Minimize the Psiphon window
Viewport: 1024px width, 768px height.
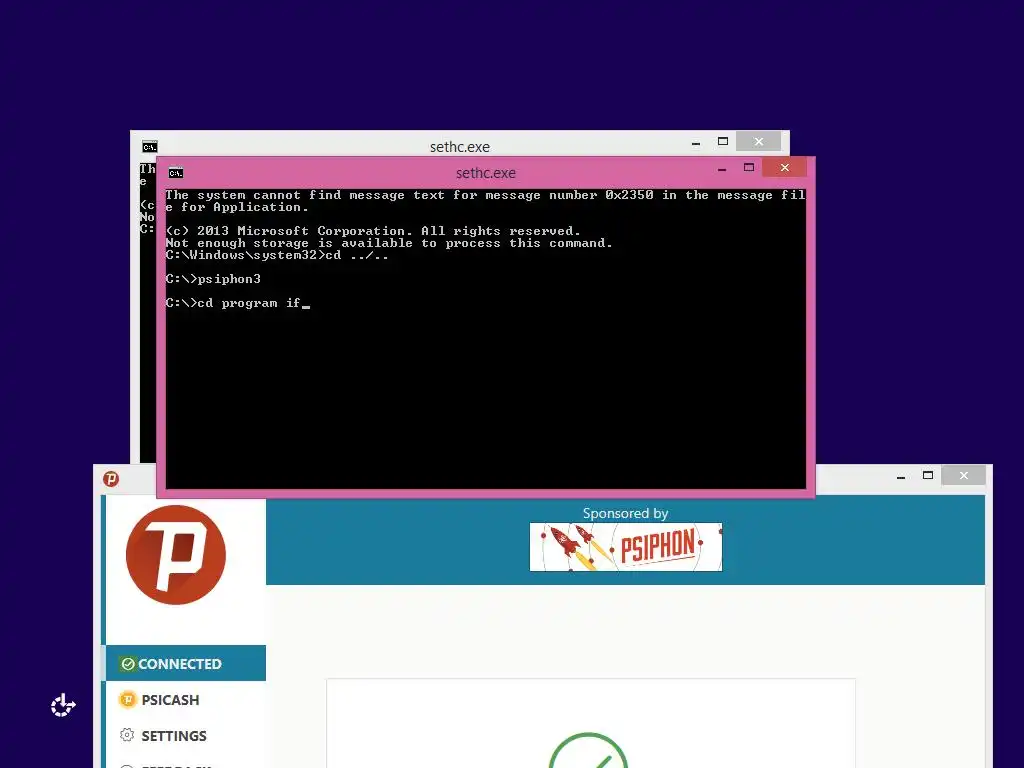pos(901,476)
